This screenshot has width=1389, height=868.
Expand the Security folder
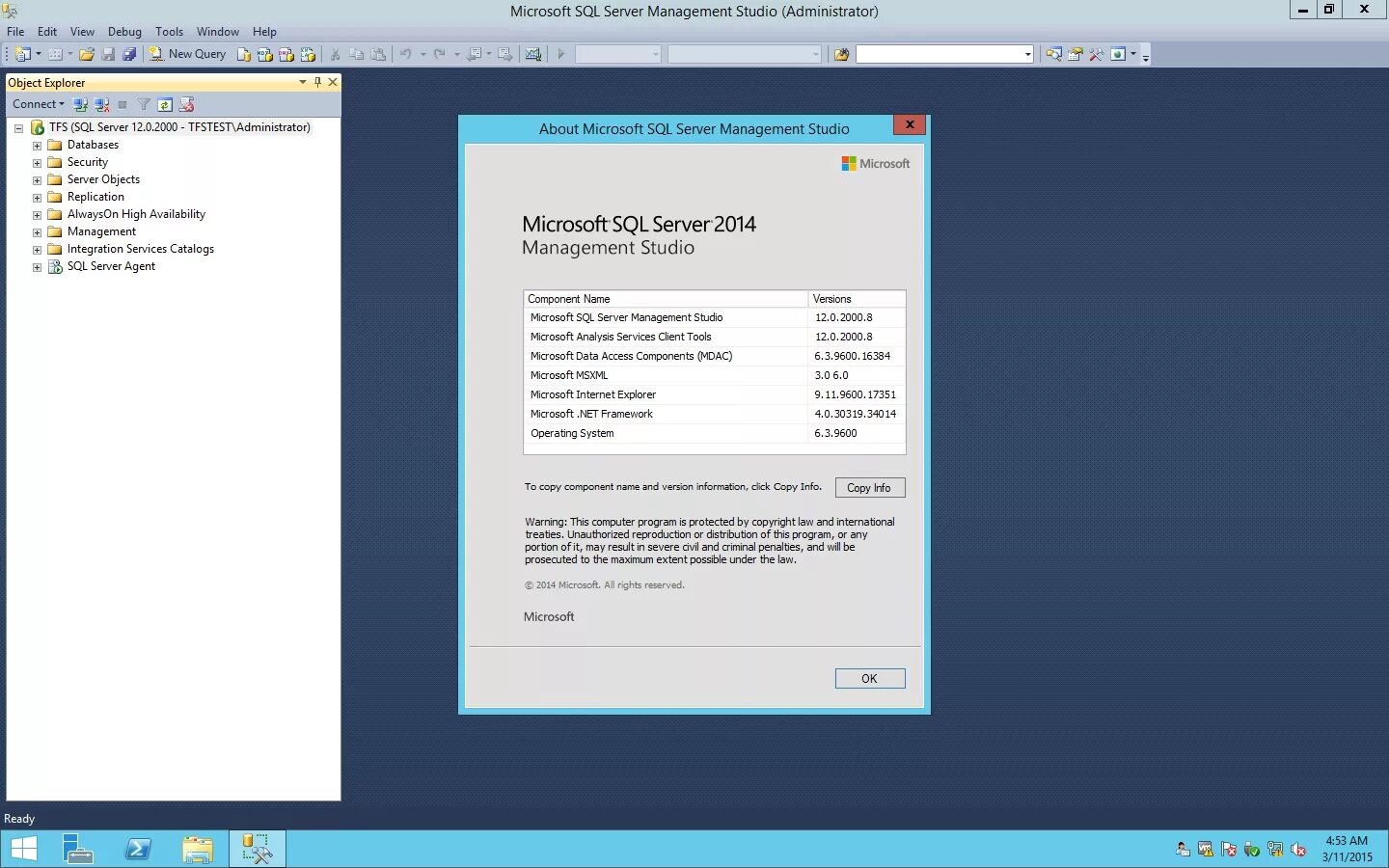point(37,163)
